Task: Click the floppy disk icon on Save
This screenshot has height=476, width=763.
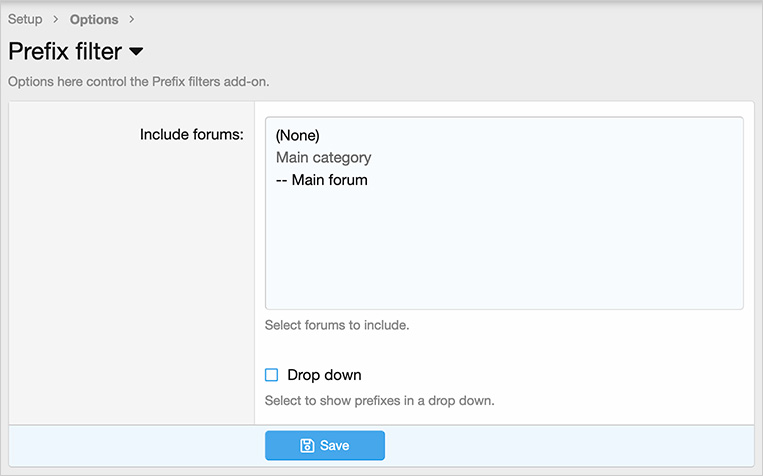Action: pos(308,445)
